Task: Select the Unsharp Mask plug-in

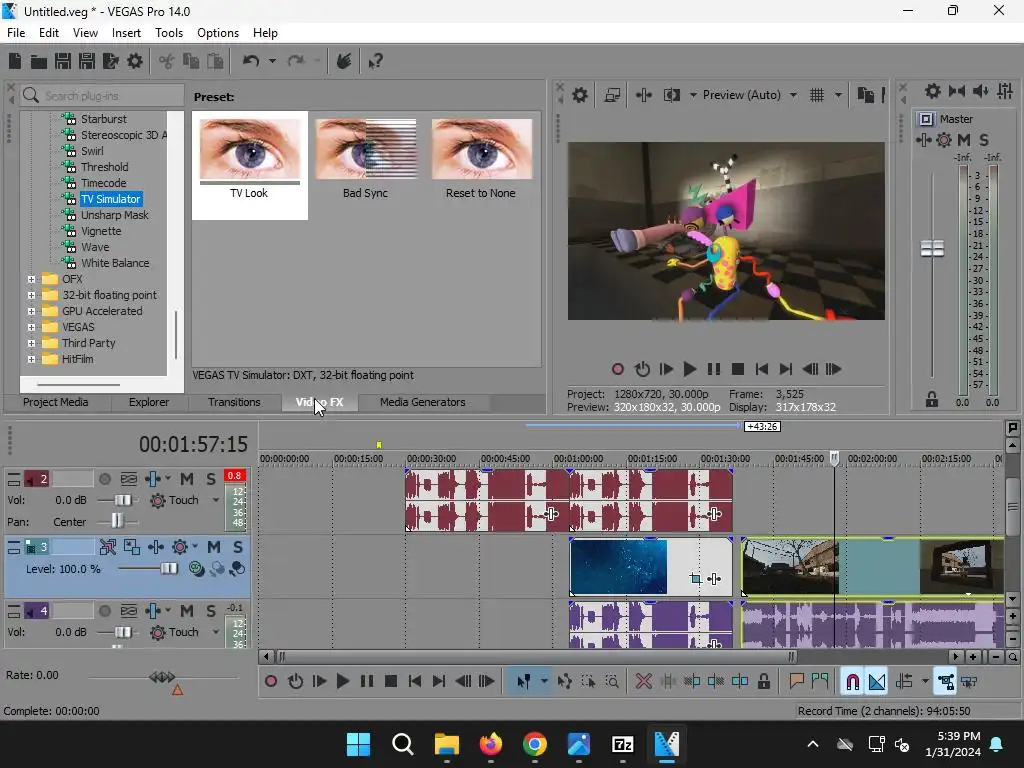Action: (114, 216)
